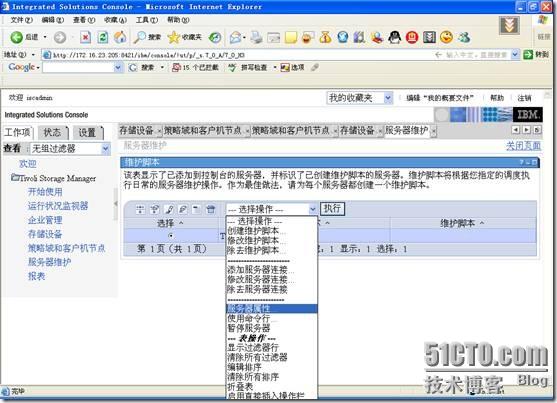557x403 pixels.
Task: Click the show filter row table icon
Action: coord(140,209)
